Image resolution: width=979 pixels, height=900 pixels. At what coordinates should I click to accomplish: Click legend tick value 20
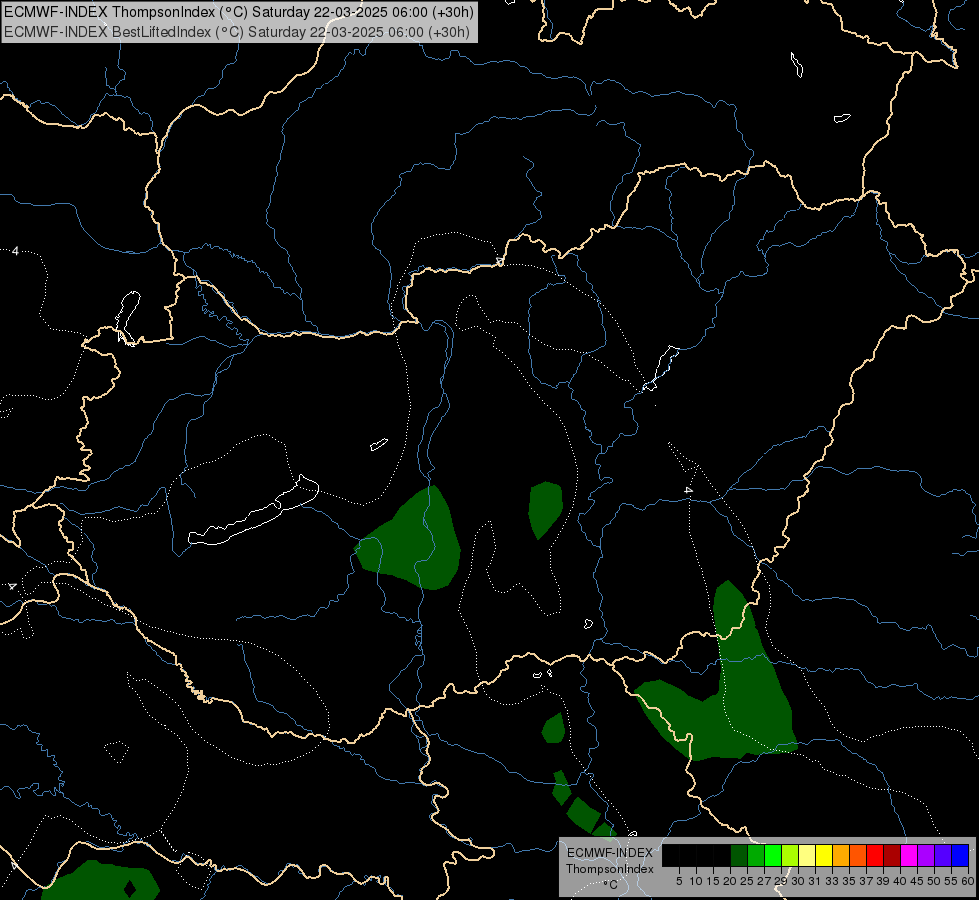730,881
